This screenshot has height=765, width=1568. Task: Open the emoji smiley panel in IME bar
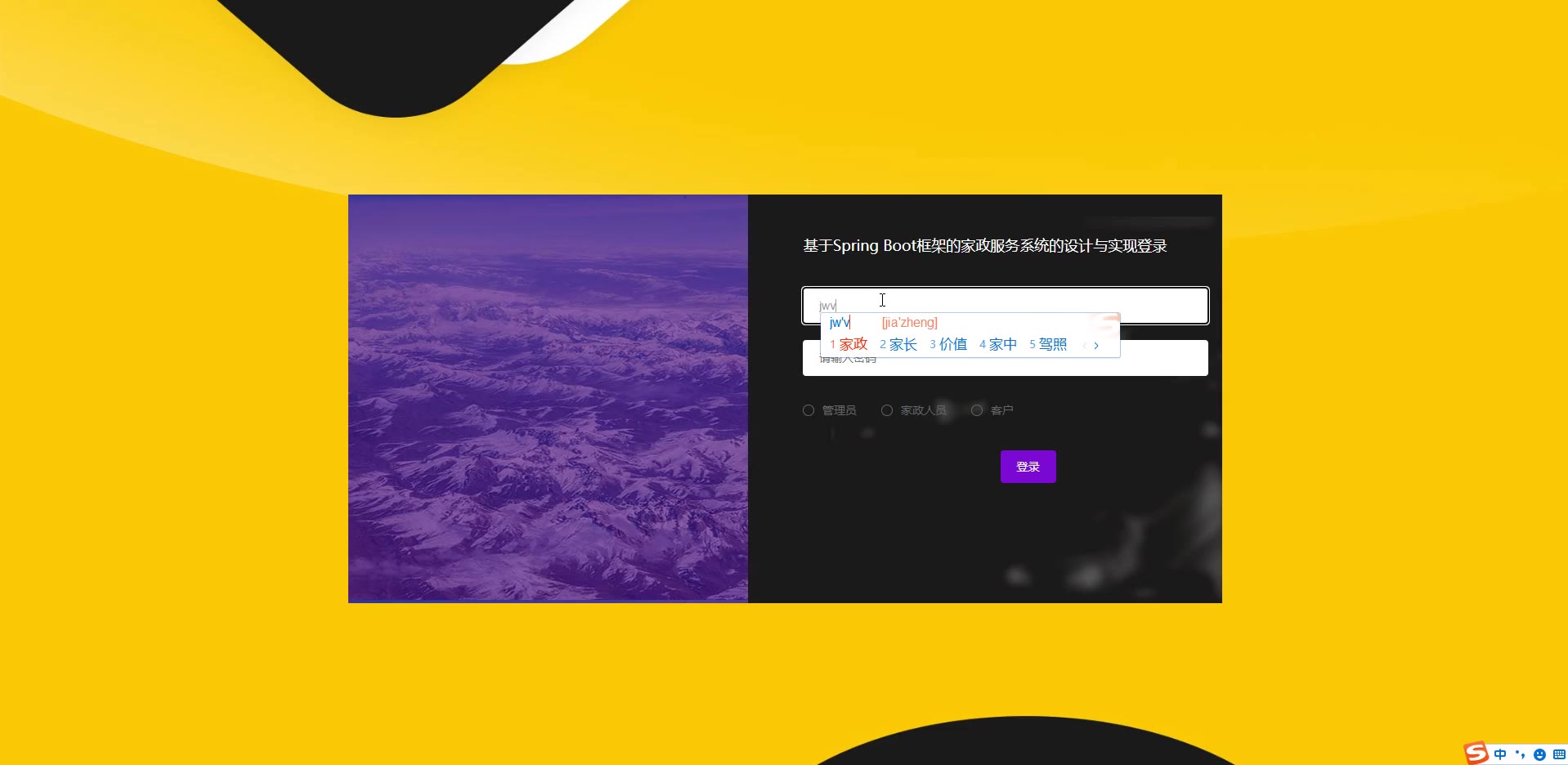1539,754
